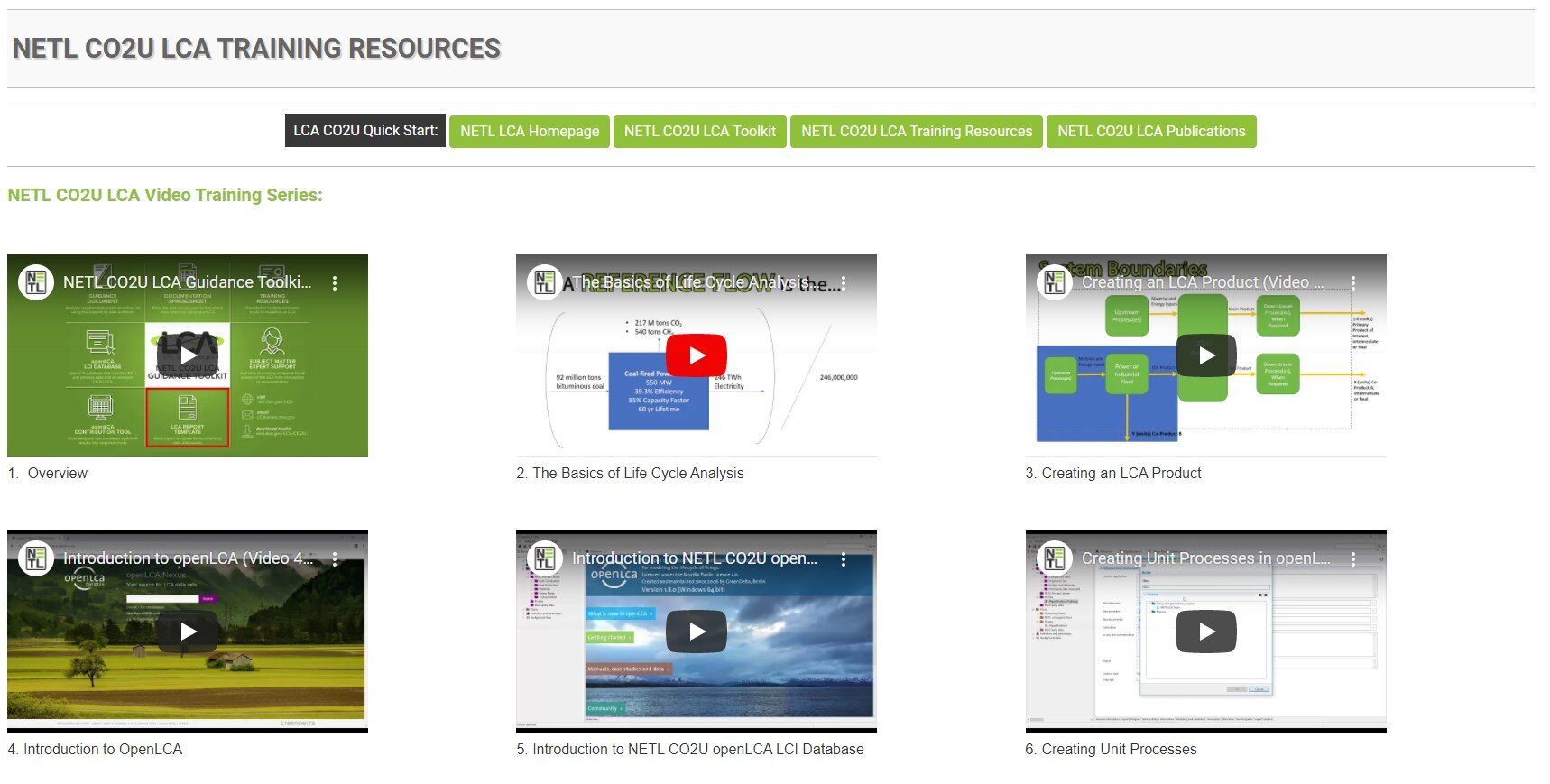Open more options on Creating an LCA Product video
This screenshot has height=784, width=1550.
1353,283
